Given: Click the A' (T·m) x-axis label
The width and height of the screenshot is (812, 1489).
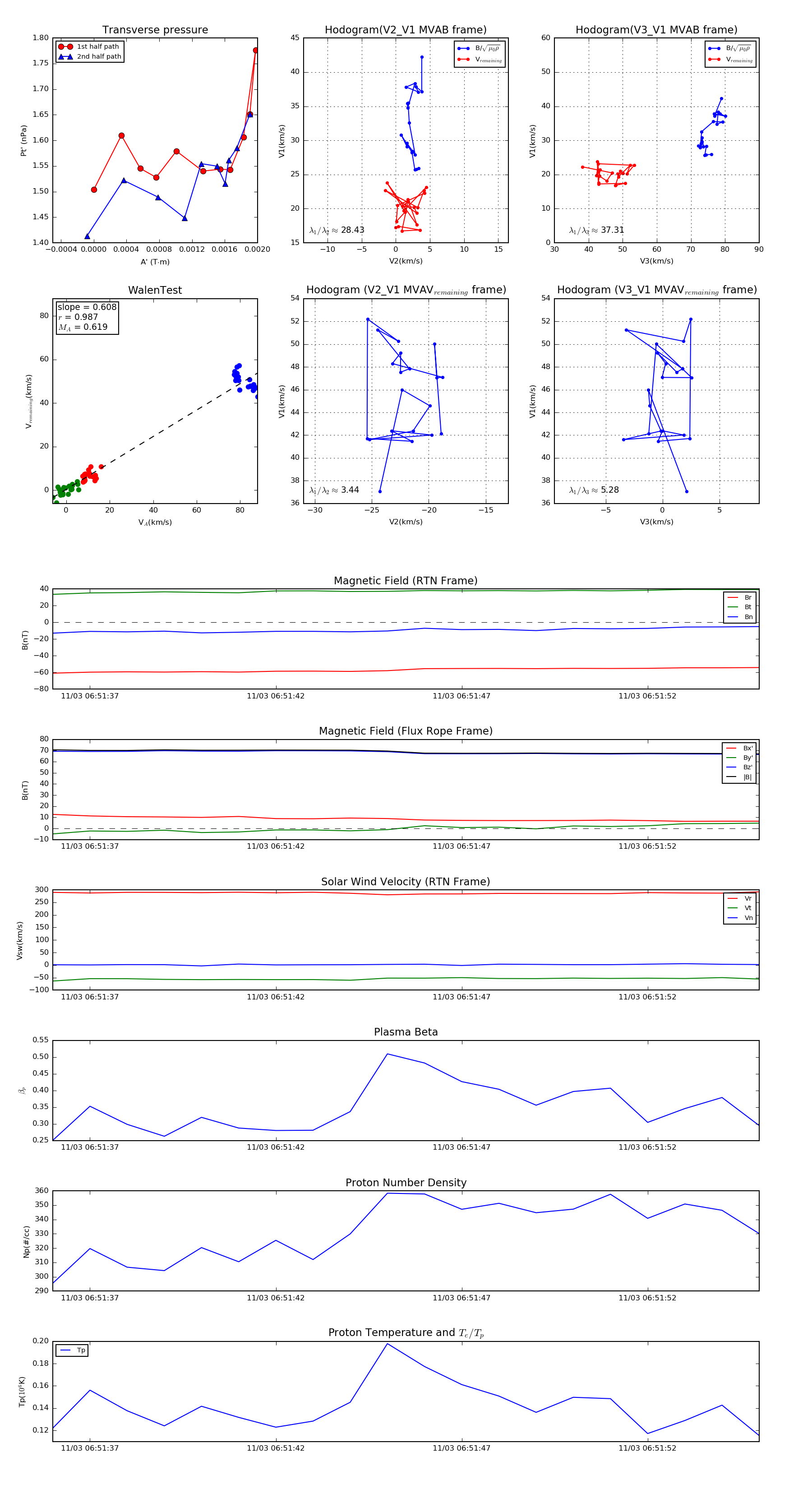Looking at the screenshot, I should click(155, 262).
